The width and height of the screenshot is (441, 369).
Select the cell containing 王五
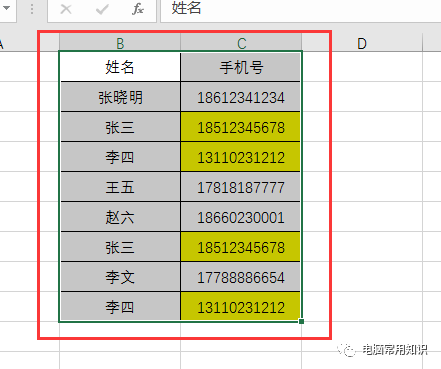pyautogui.click(x=120, y=187)
